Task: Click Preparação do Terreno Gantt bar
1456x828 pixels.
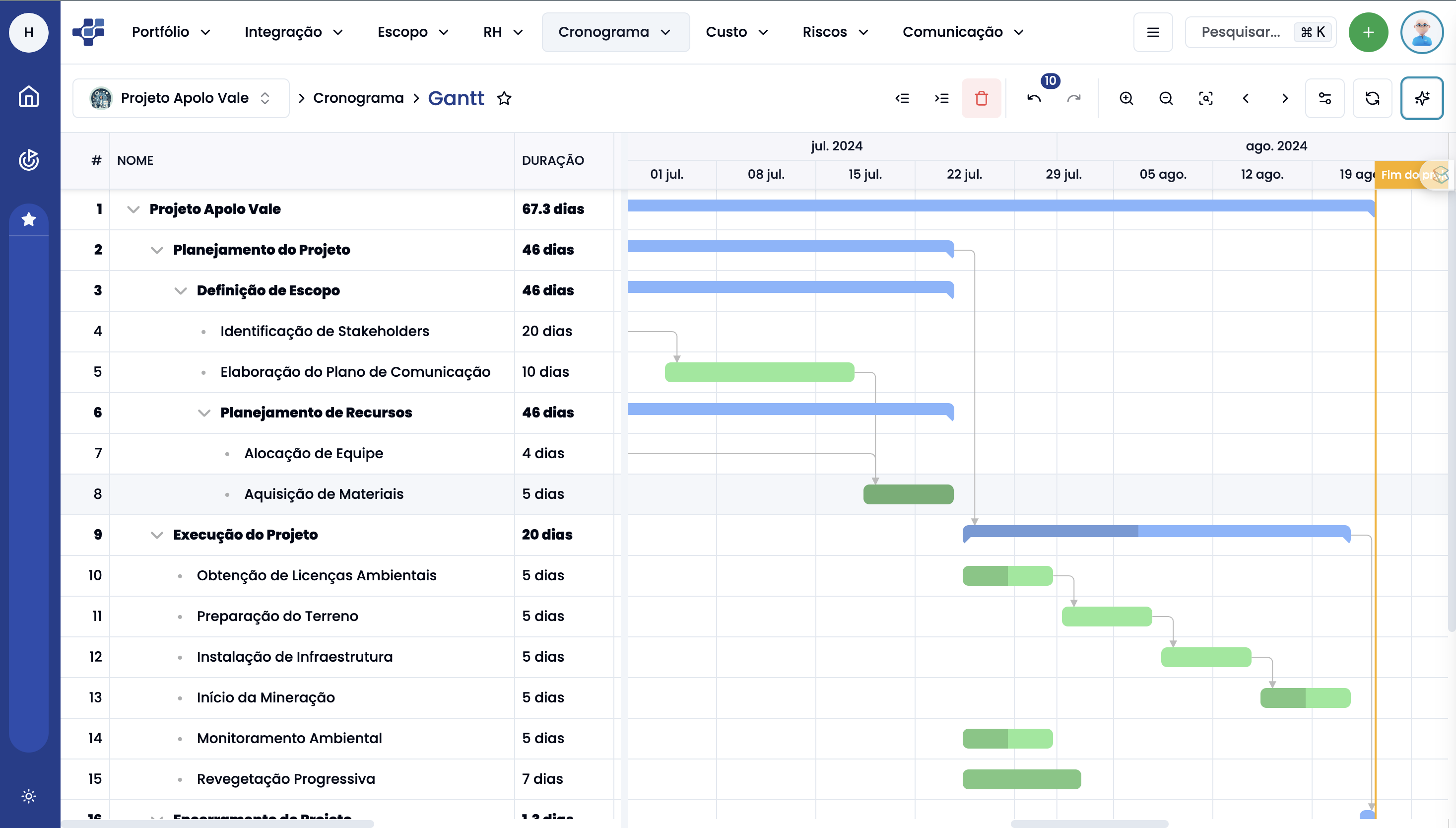Action: (1107, 617)
